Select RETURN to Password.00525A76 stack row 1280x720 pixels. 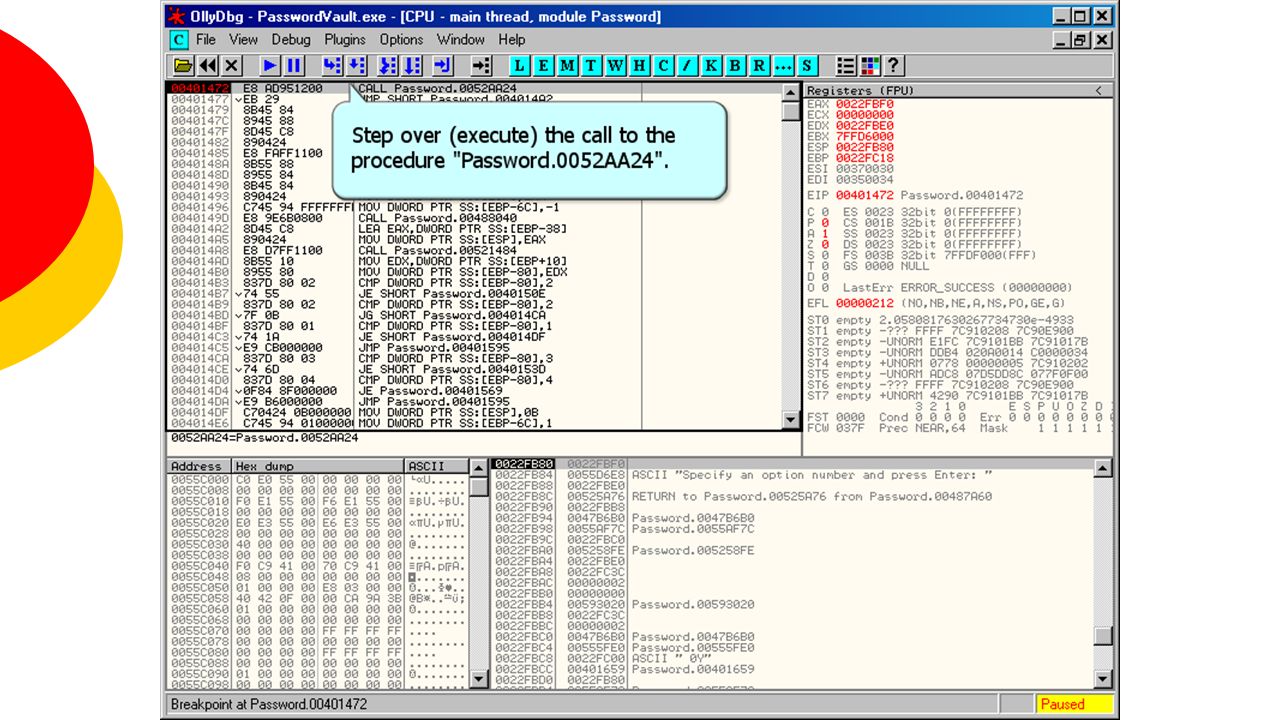793,496
